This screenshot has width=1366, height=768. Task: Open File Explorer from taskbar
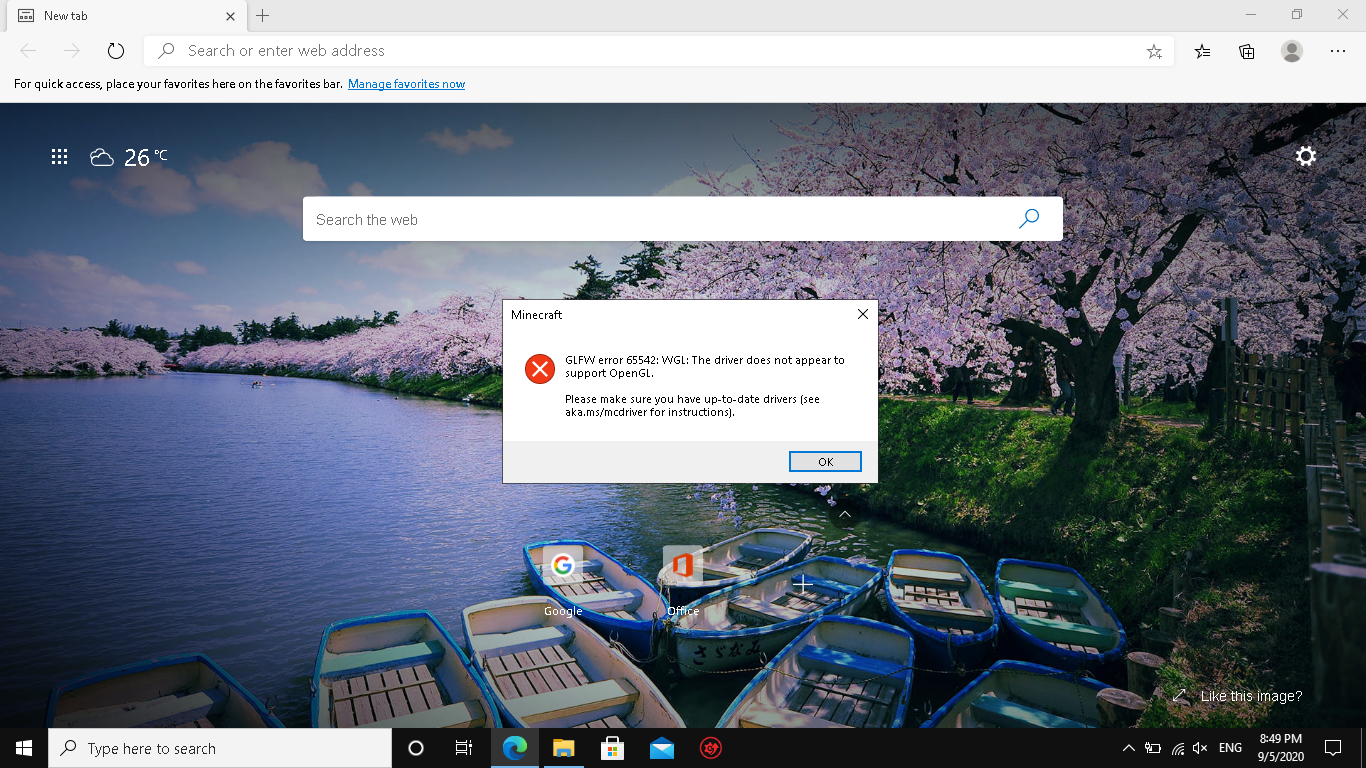pos(563,748)
